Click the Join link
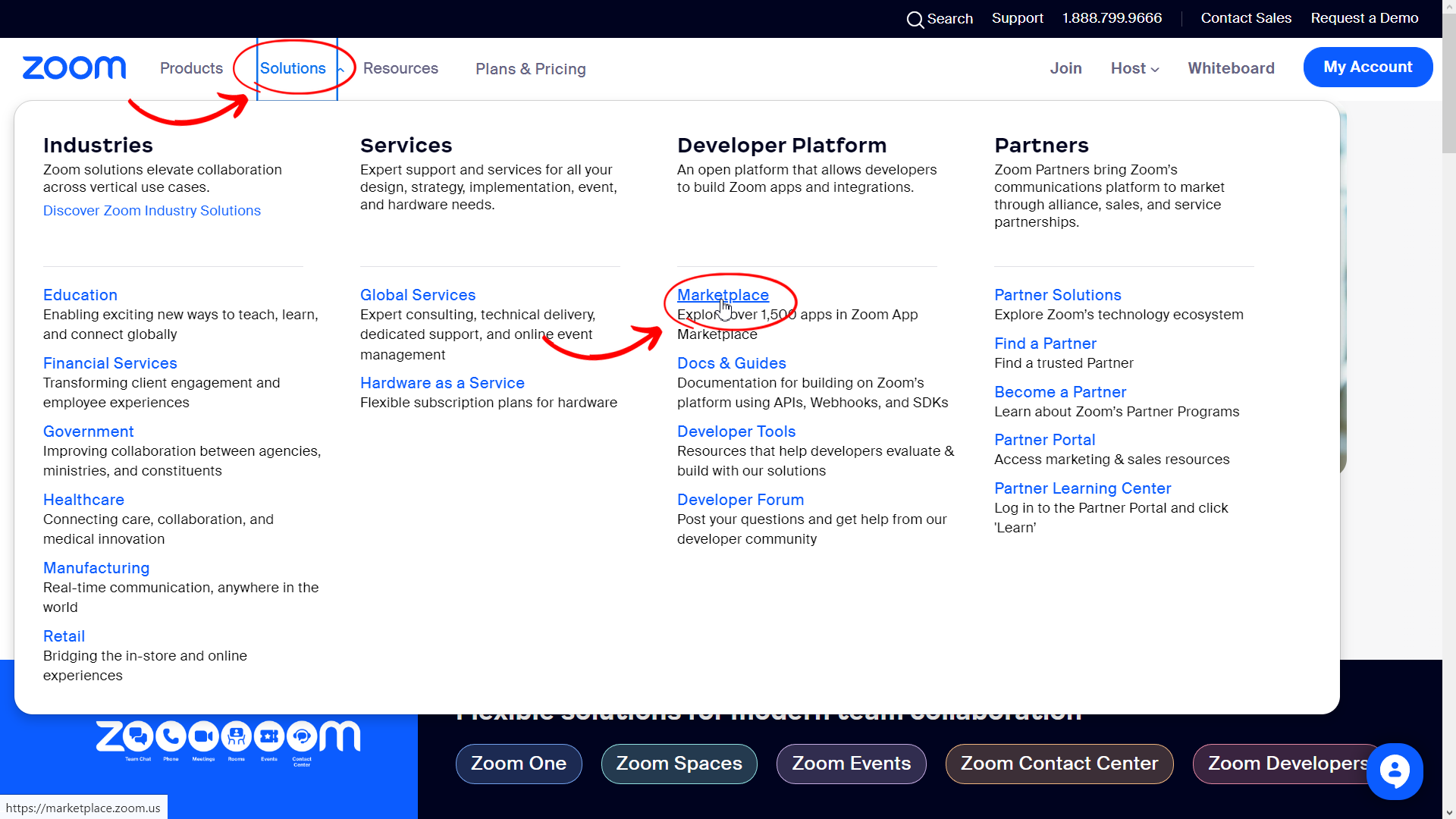This screenshot has width=1456, height=819. [x=1065, y=68]
